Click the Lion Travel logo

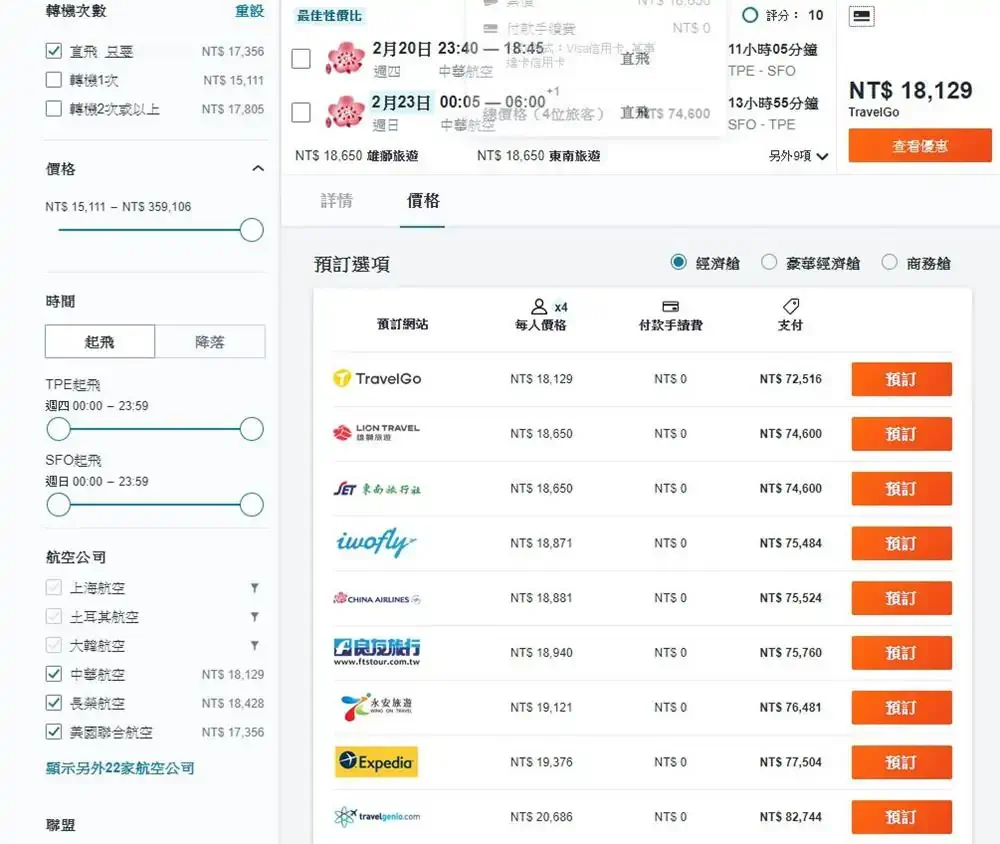tap(376, 433)
